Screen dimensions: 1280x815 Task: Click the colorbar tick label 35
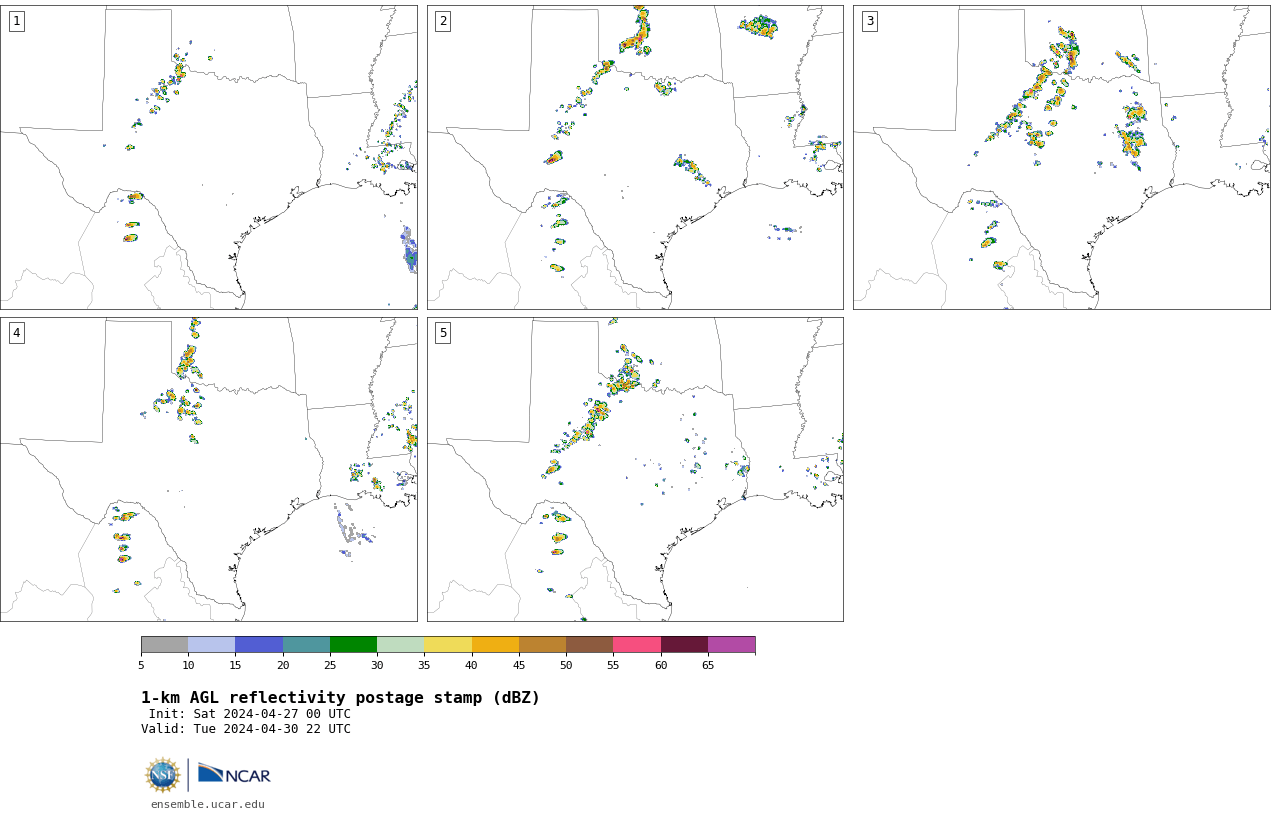pos(424,665)
